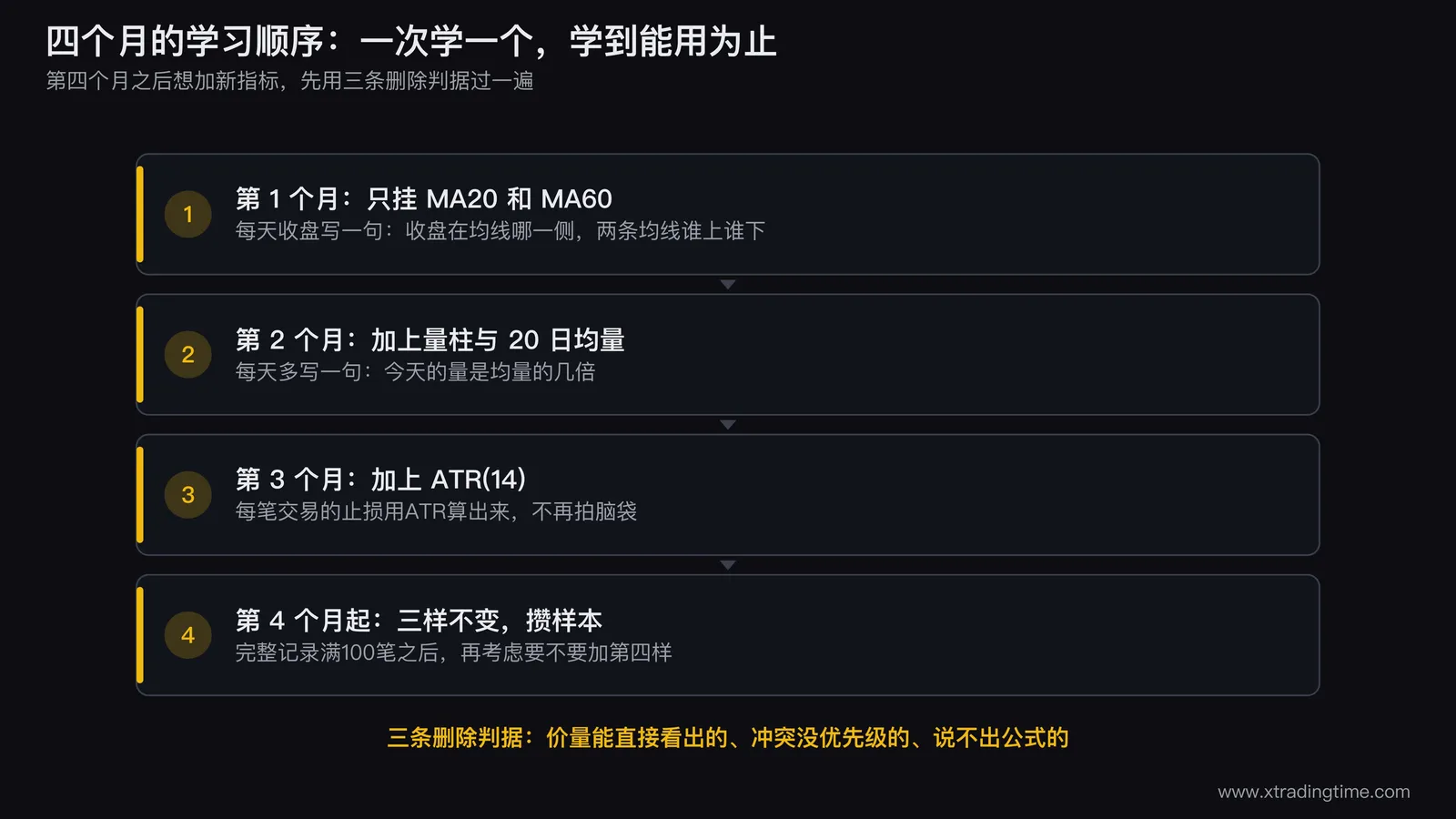Image resolution: width=1456 pixels, height=819 pixels.
Task: Click the numbered circle 4 badge
Action: [x=187, y=635]
